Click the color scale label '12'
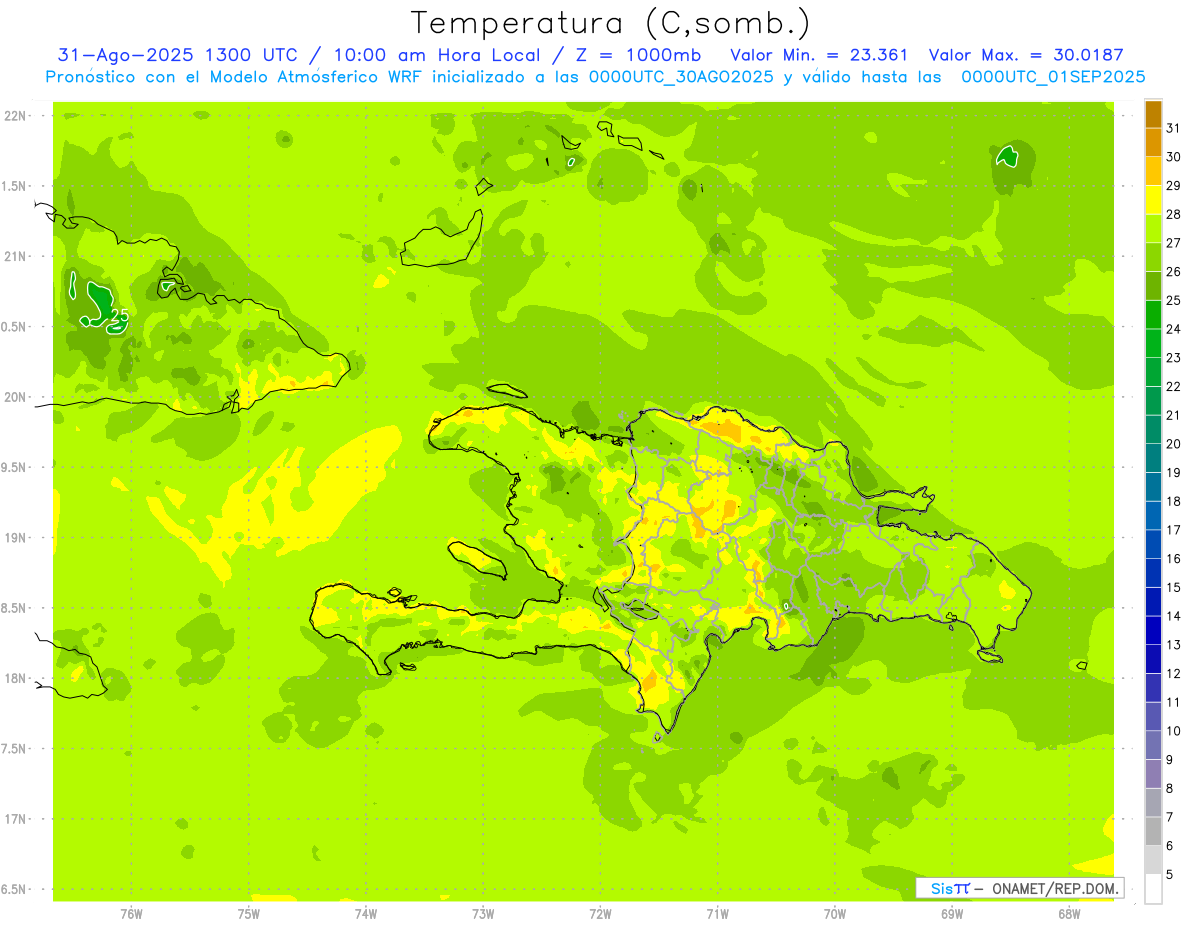This screenshot has width=1200, height=927. pos(1174,674)
